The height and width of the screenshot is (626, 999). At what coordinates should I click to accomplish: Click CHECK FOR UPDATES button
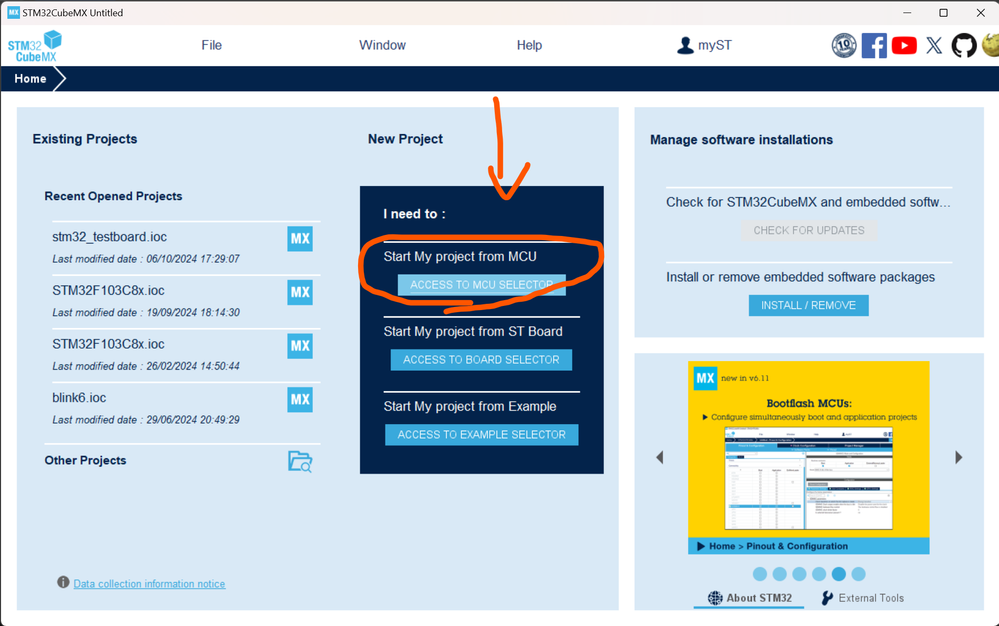tap(809, 231)
